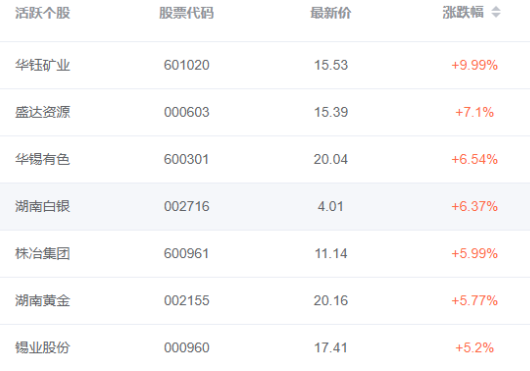Viewport: 530px width, 371px height.
Task: Select stock code 600961
Action: (187, 253)
